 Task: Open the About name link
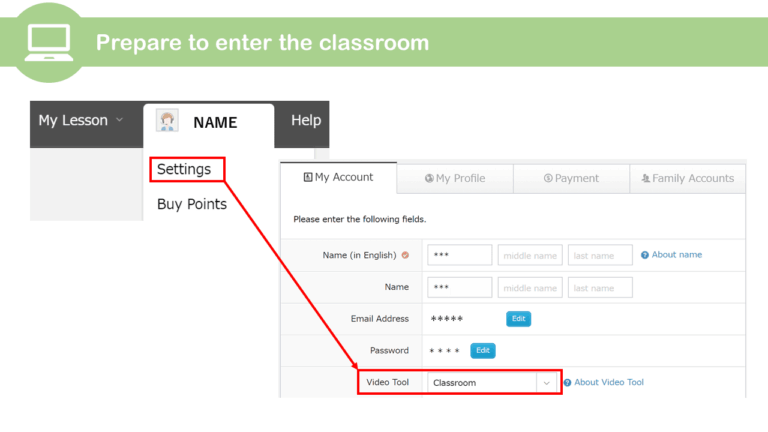677,255
